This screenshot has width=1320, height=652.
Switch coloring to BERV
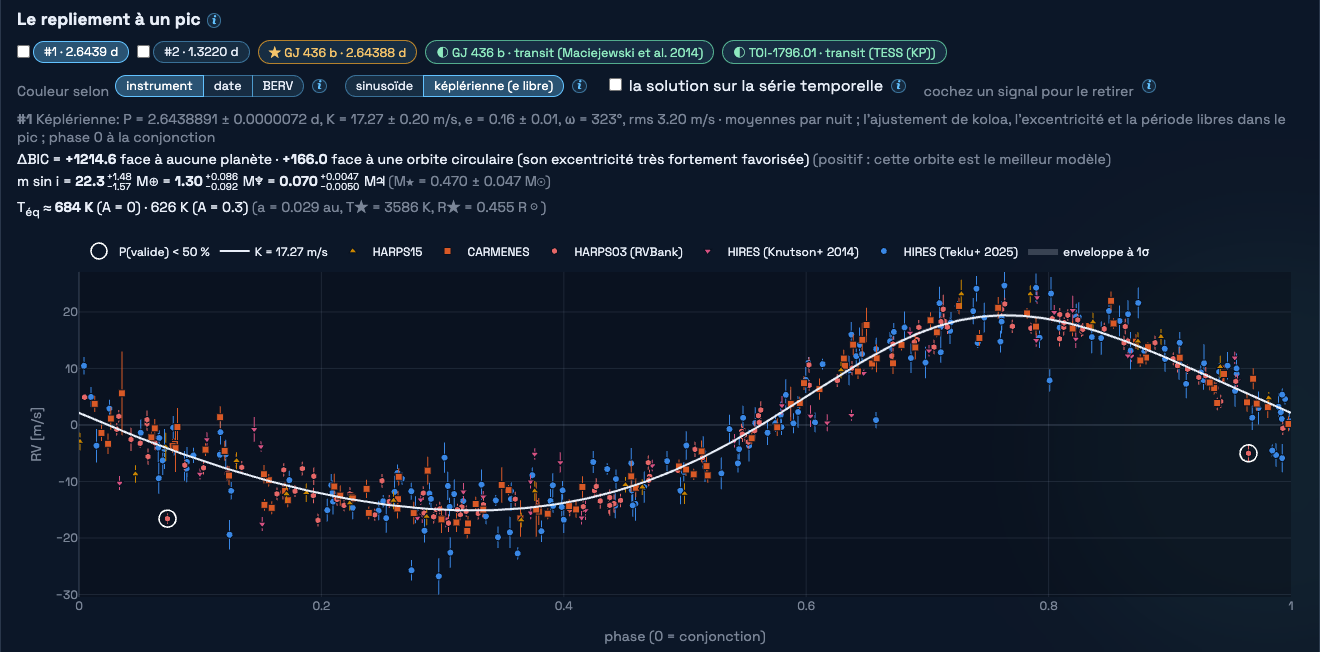[x=278, y=86]
